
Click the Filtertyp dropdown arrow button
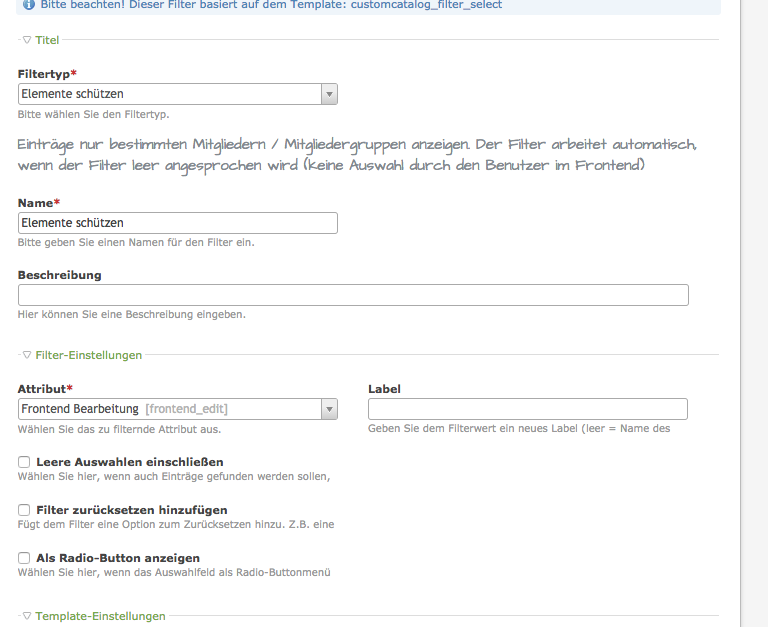click(x=329, y=94)
